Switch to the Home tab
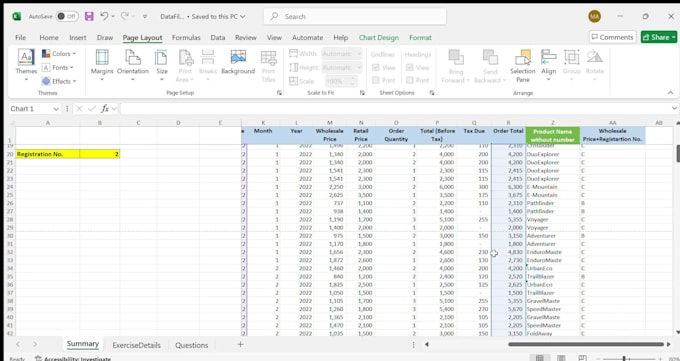 click(x=49, y=38)
